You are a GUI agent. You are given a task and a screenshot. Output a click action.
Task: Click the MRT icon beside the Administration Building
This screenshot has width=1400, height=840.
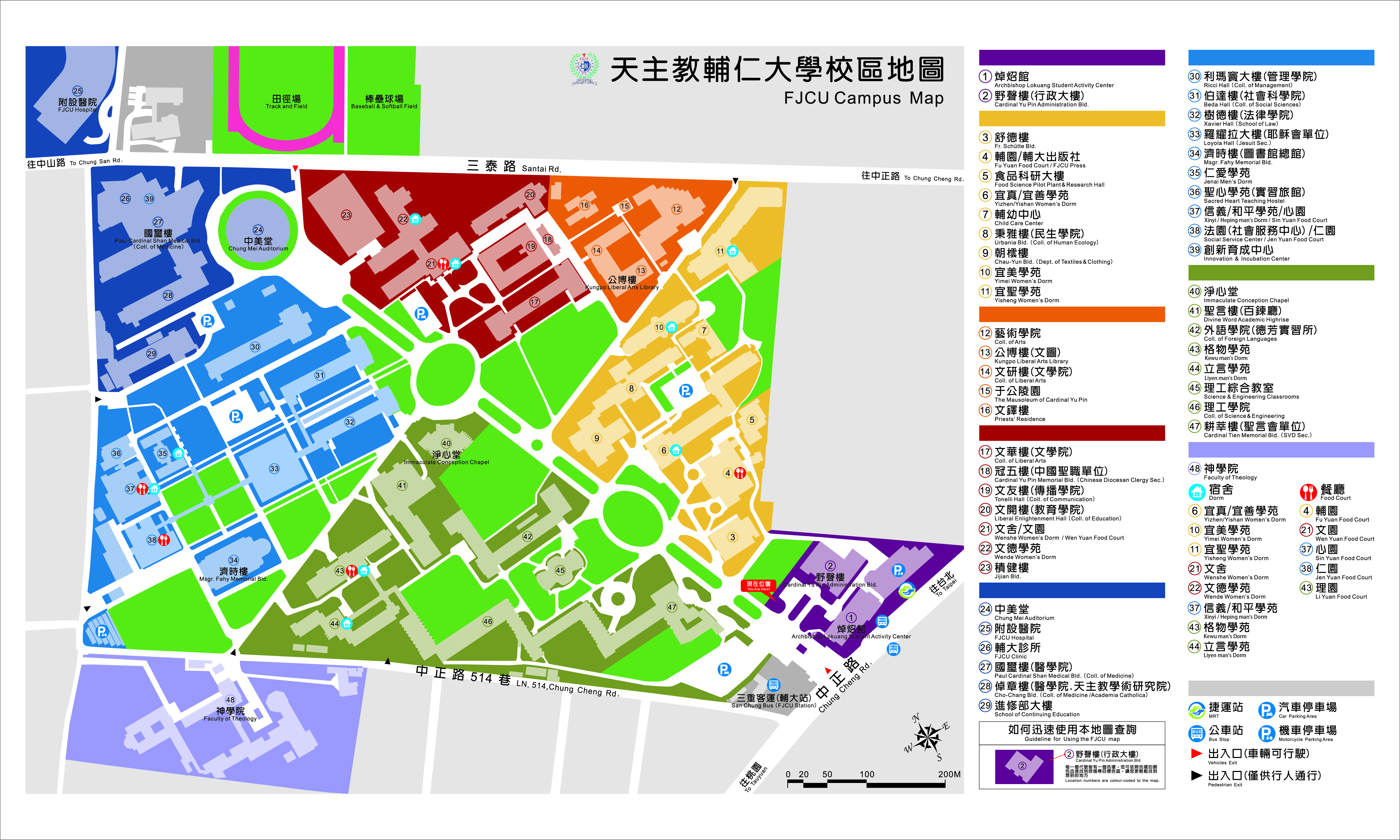coord(907,590)
